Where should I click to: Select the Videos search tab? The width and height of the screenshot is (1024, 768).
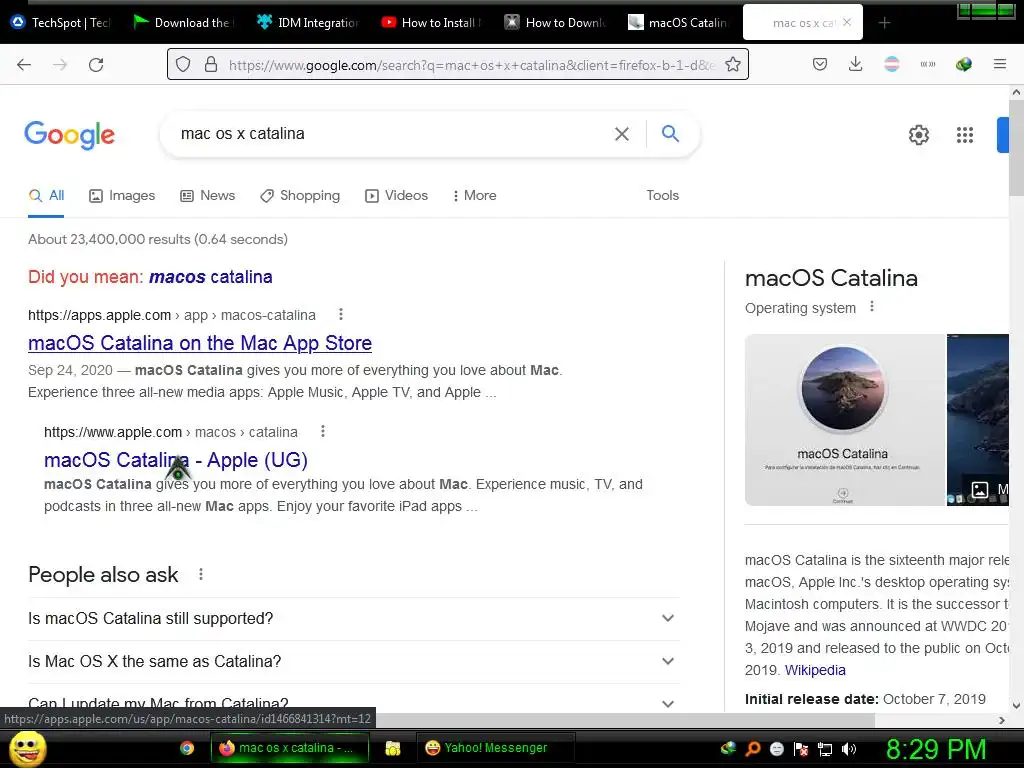(x=396, y=195)
